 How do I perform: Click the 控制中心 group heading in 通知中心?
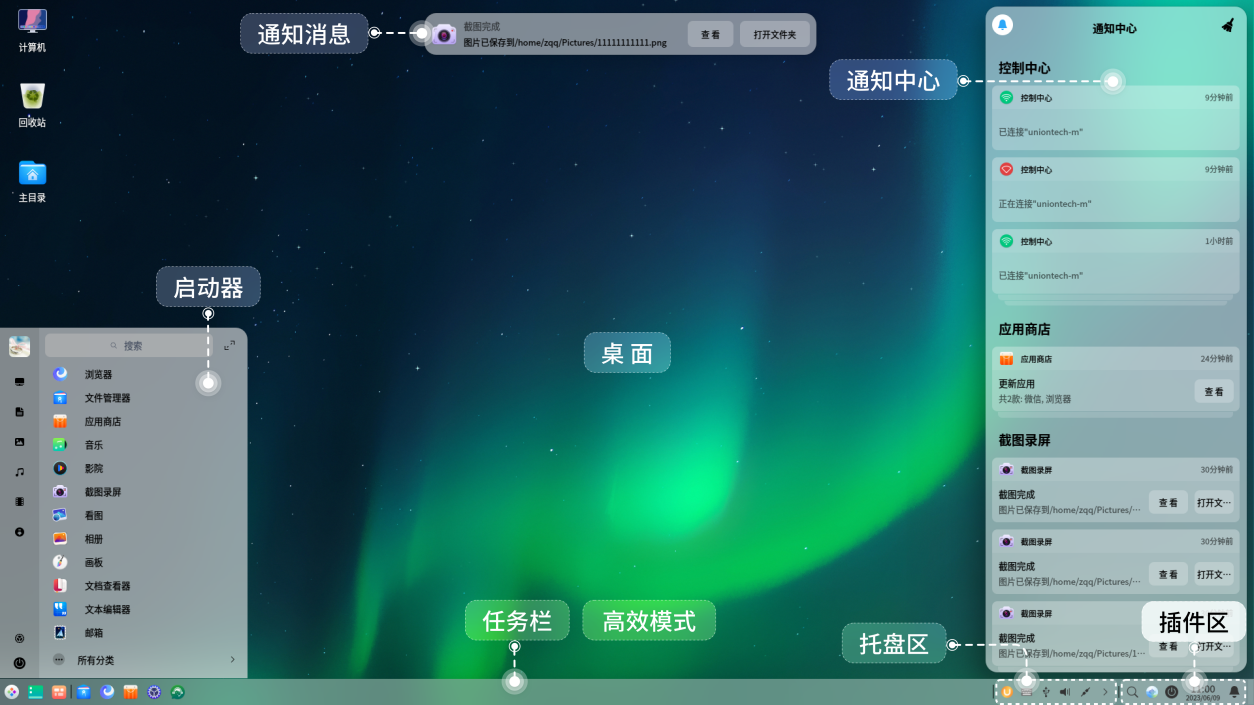(x=1024, y=68)
